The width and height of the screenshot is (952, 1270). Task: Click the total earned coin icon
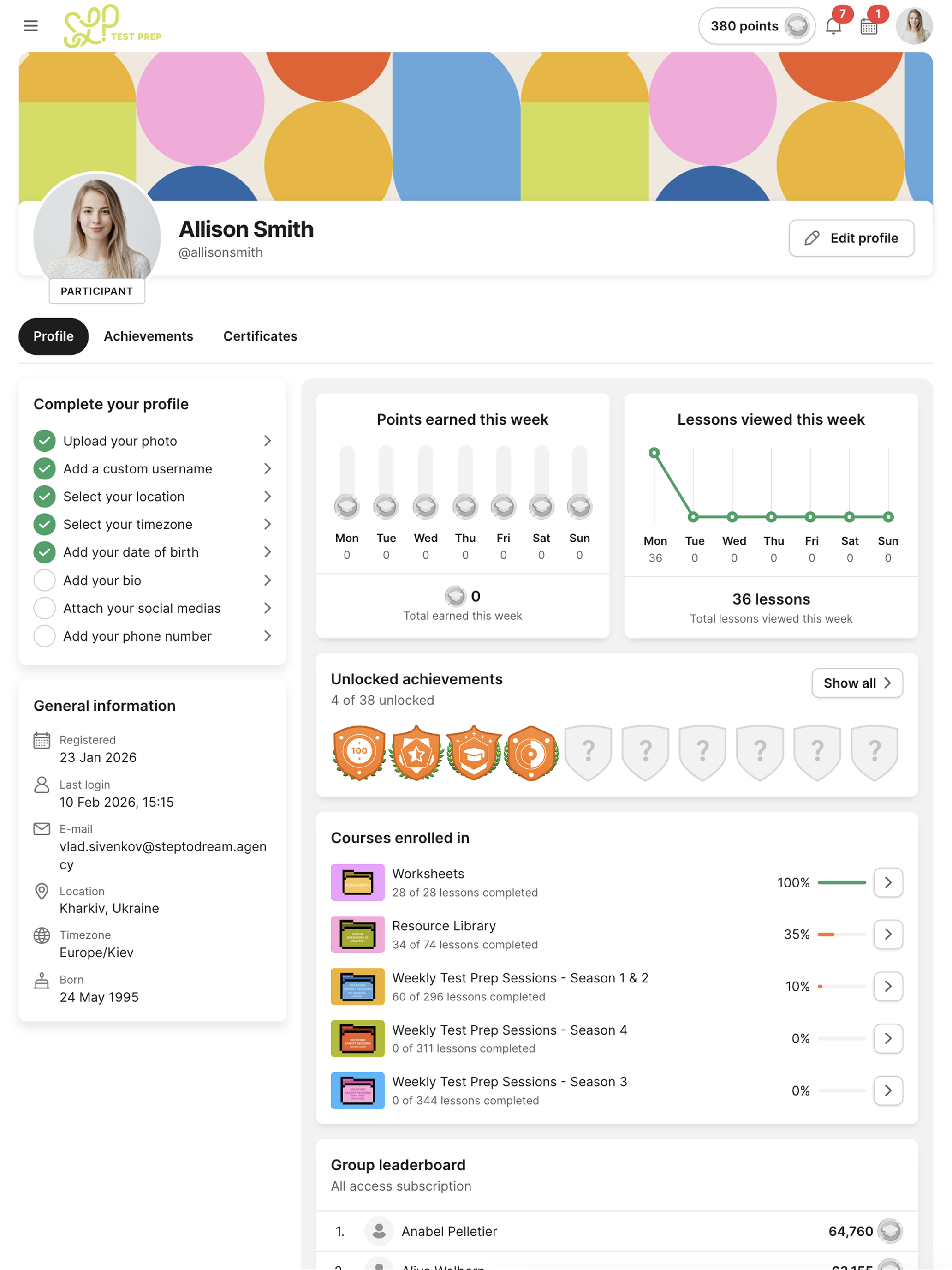455,596
